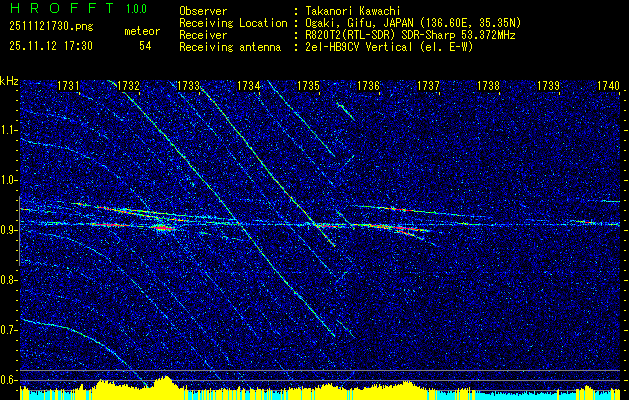
Task: Click the 0.7 kHz frequency label
Action: tap(10, 330)
